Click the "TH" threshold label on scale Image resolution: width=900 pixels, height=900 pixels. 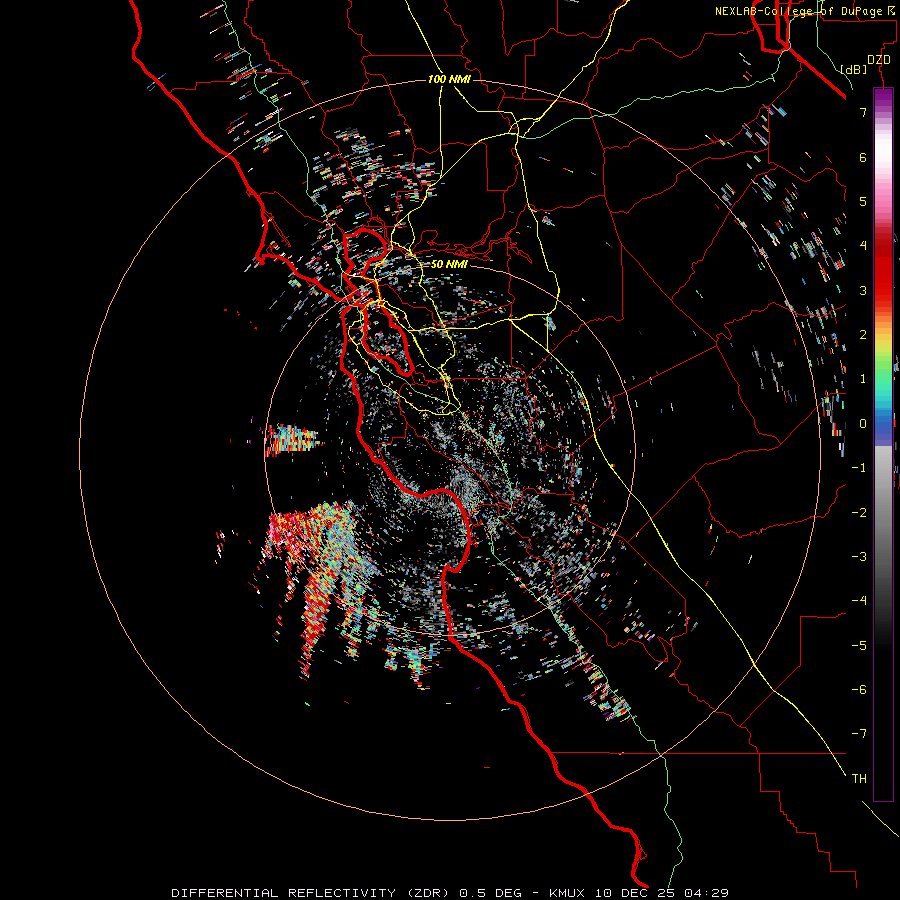click(x=859, y=779)
